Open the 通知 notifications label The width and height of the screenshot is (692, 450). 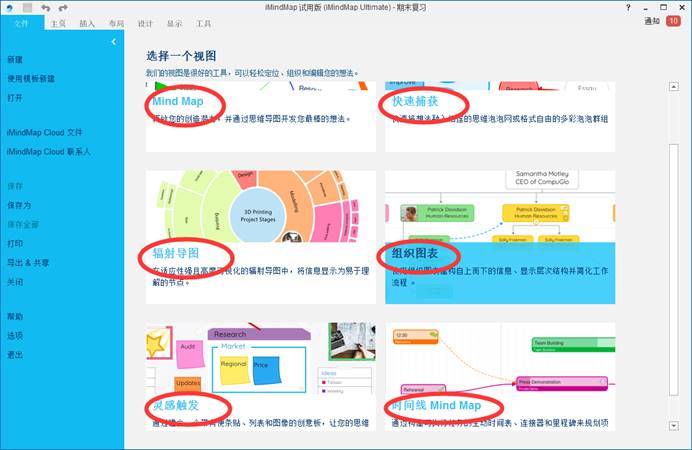(x=652, y=21)
